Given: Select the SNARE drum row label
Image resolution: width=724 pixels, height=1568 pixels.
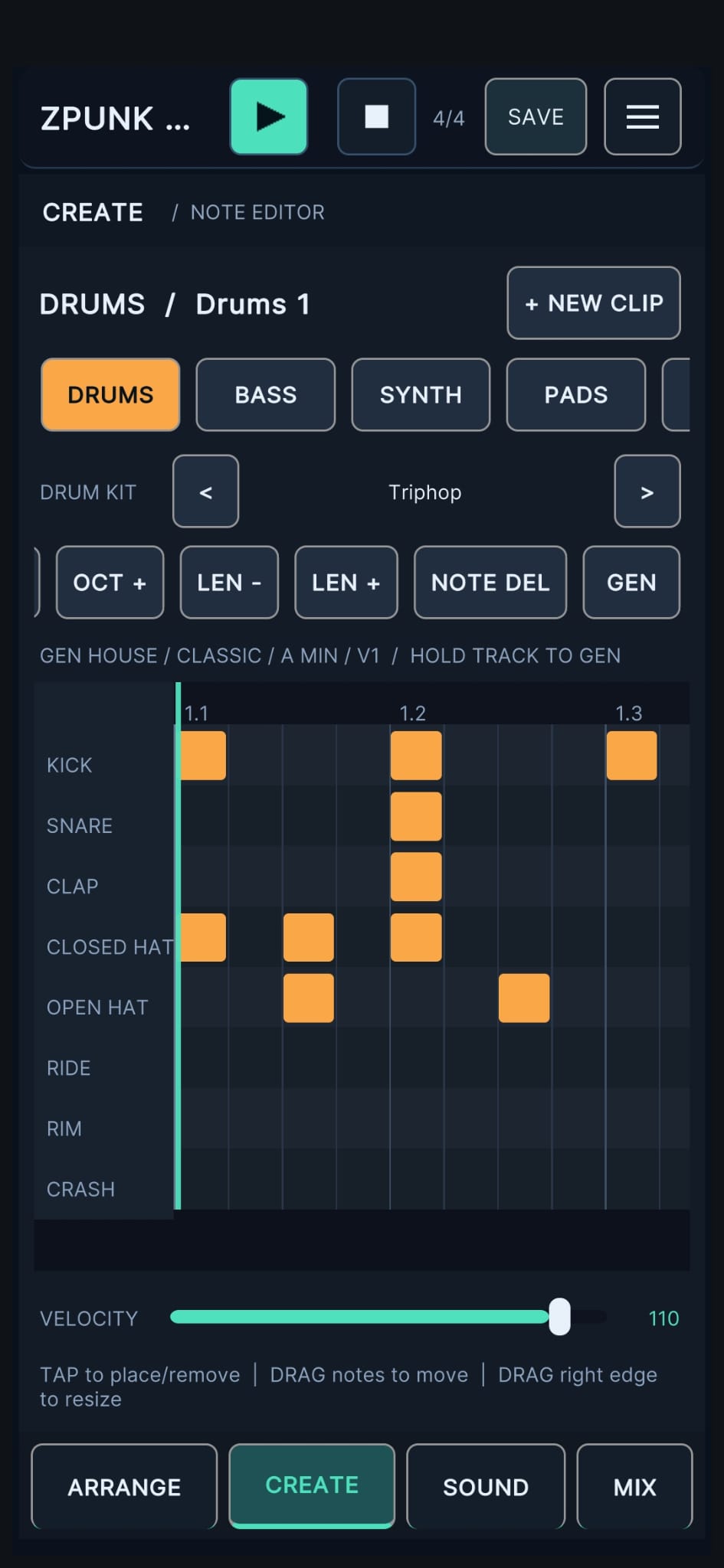Looking at the screenshot, I should click(80, 825).
